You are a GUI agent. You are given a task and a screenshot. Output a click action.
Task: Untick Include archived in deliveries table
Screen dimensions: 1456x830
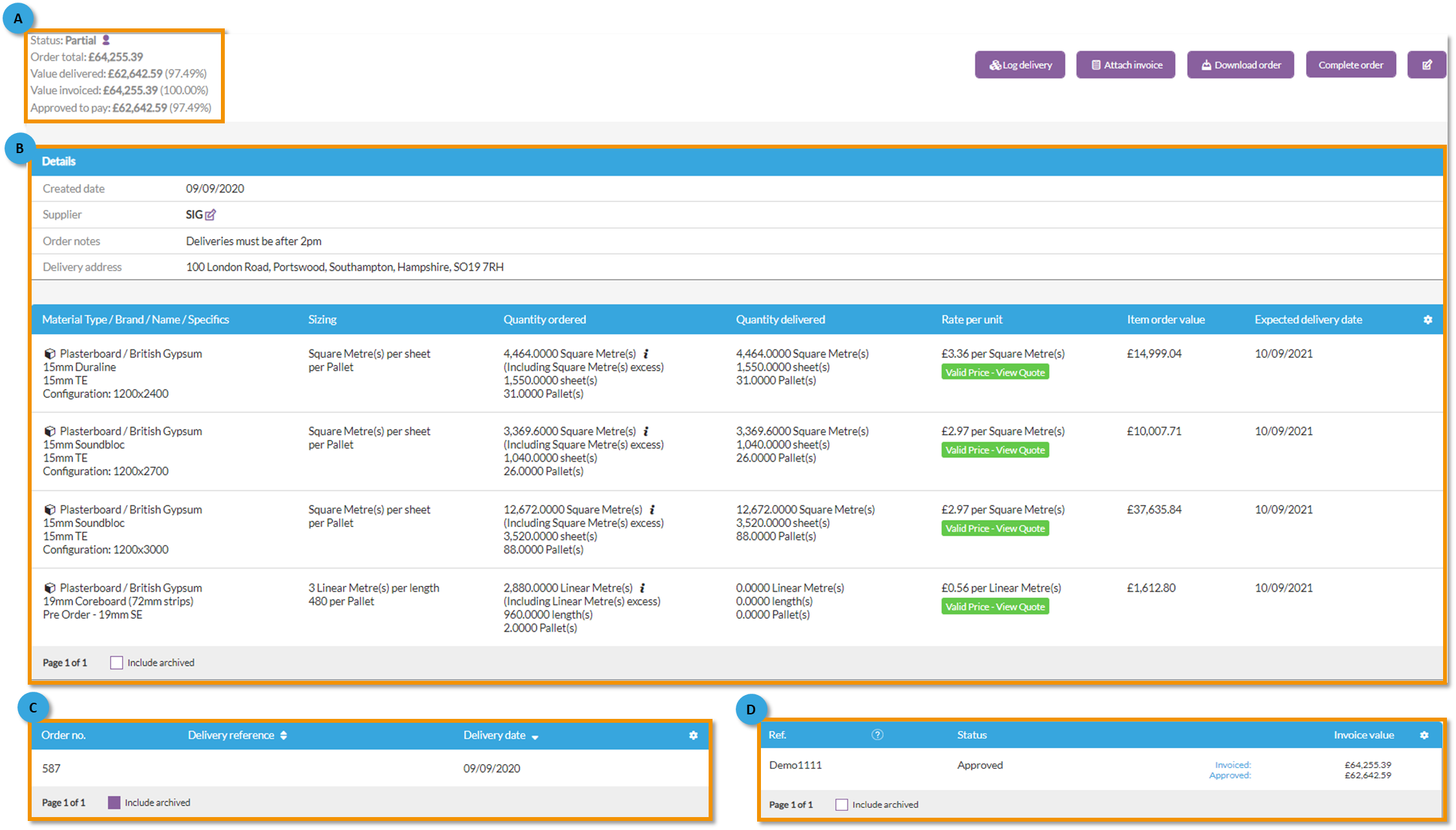click(x=114, y=802)
